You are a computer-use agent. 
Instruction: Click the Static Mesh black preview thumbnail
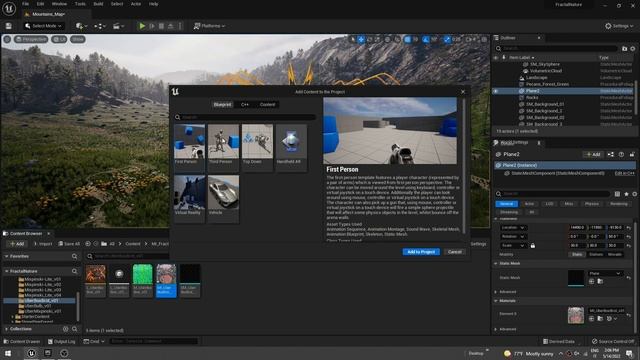tap(576, 278)
